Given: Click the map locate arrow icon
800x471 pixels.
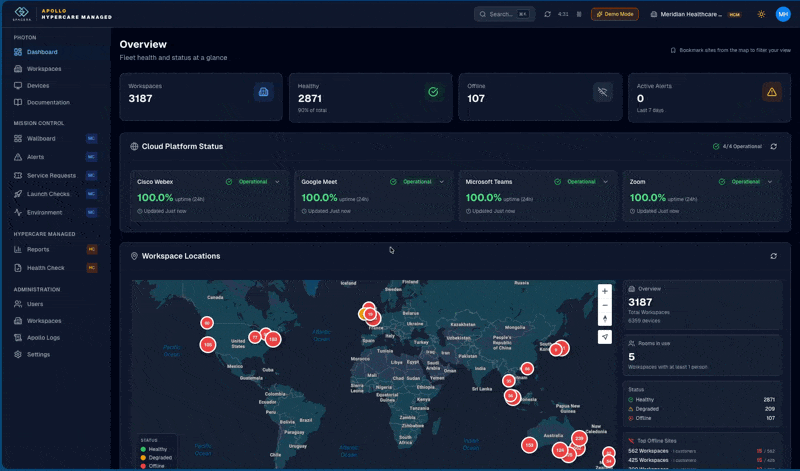Looking at the screenshot, I should [605, 337].
